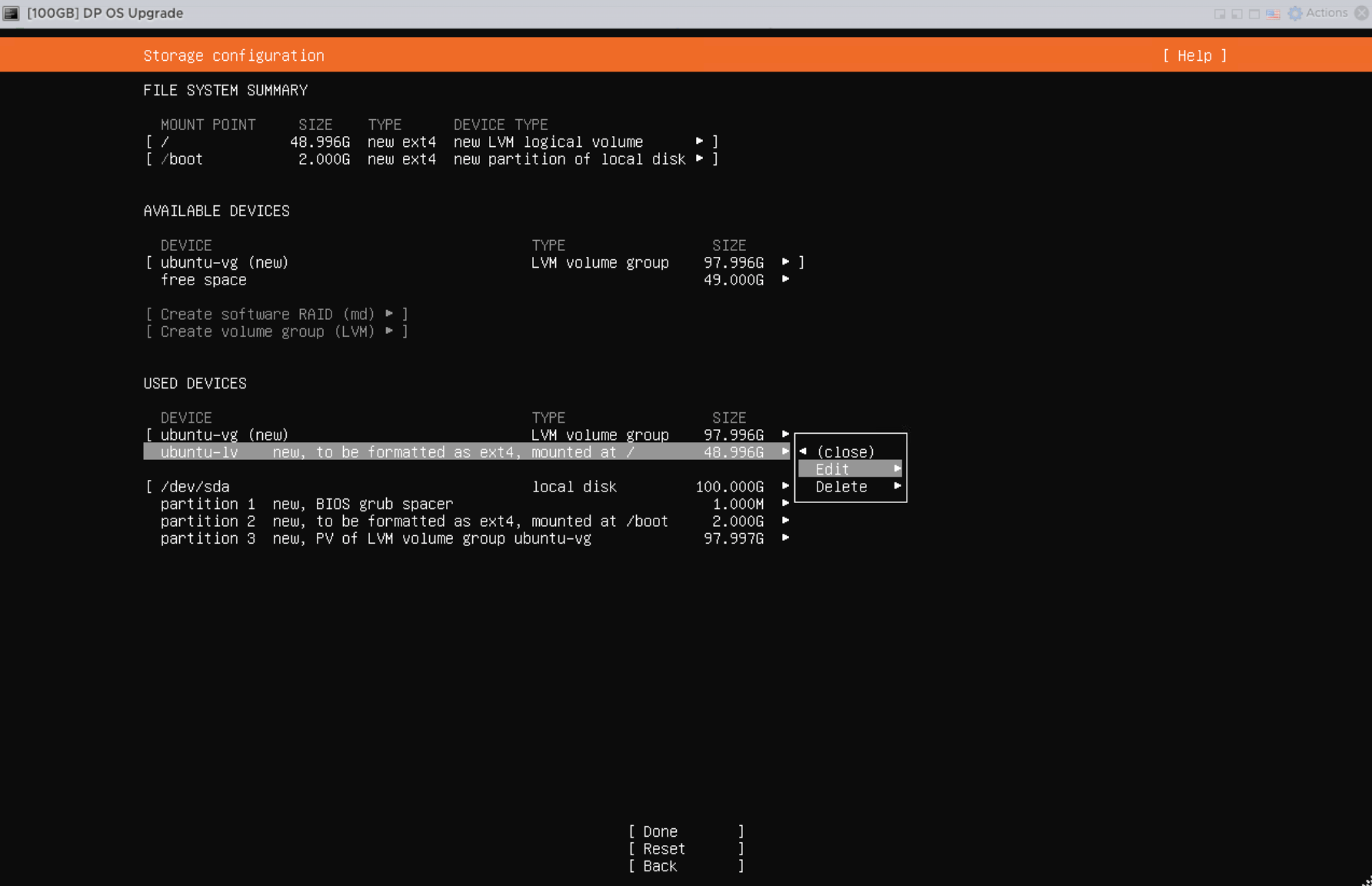1372x886 pixels.
Task: Click the FILE SYSTEM SUMMARY heading
Action: pyautogui.click(x=225, y=90)
